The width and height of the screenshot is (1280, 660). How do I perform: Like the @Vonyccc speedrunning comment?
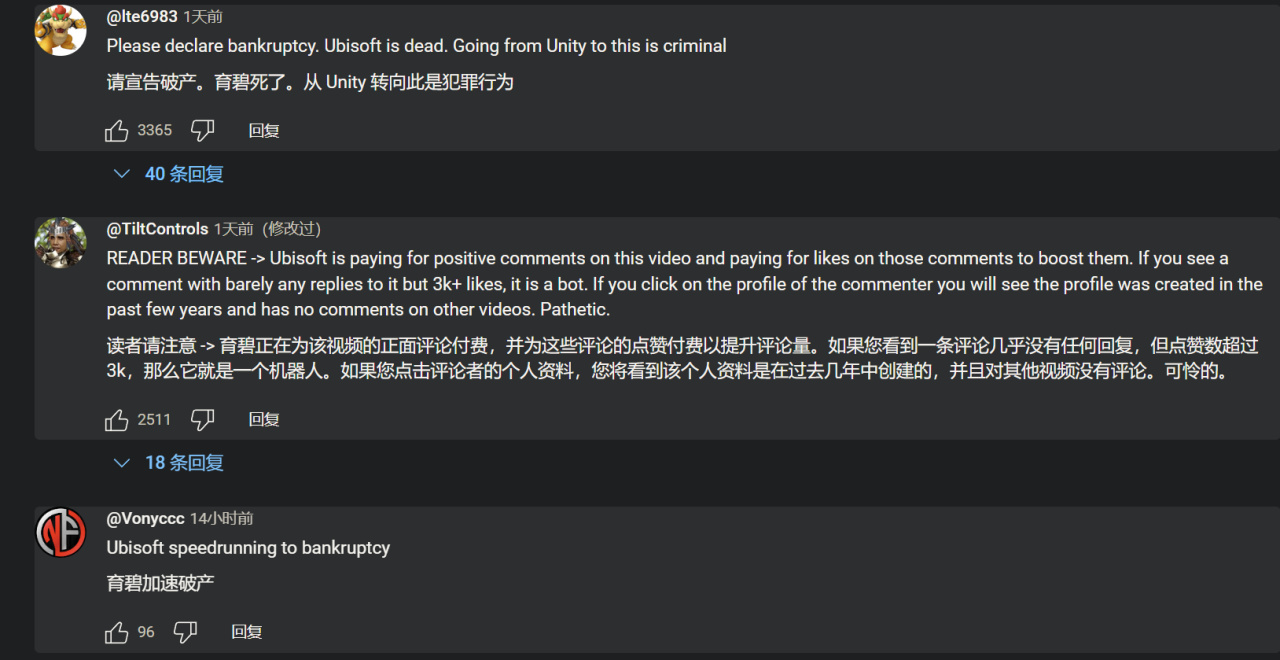point(117,632)
